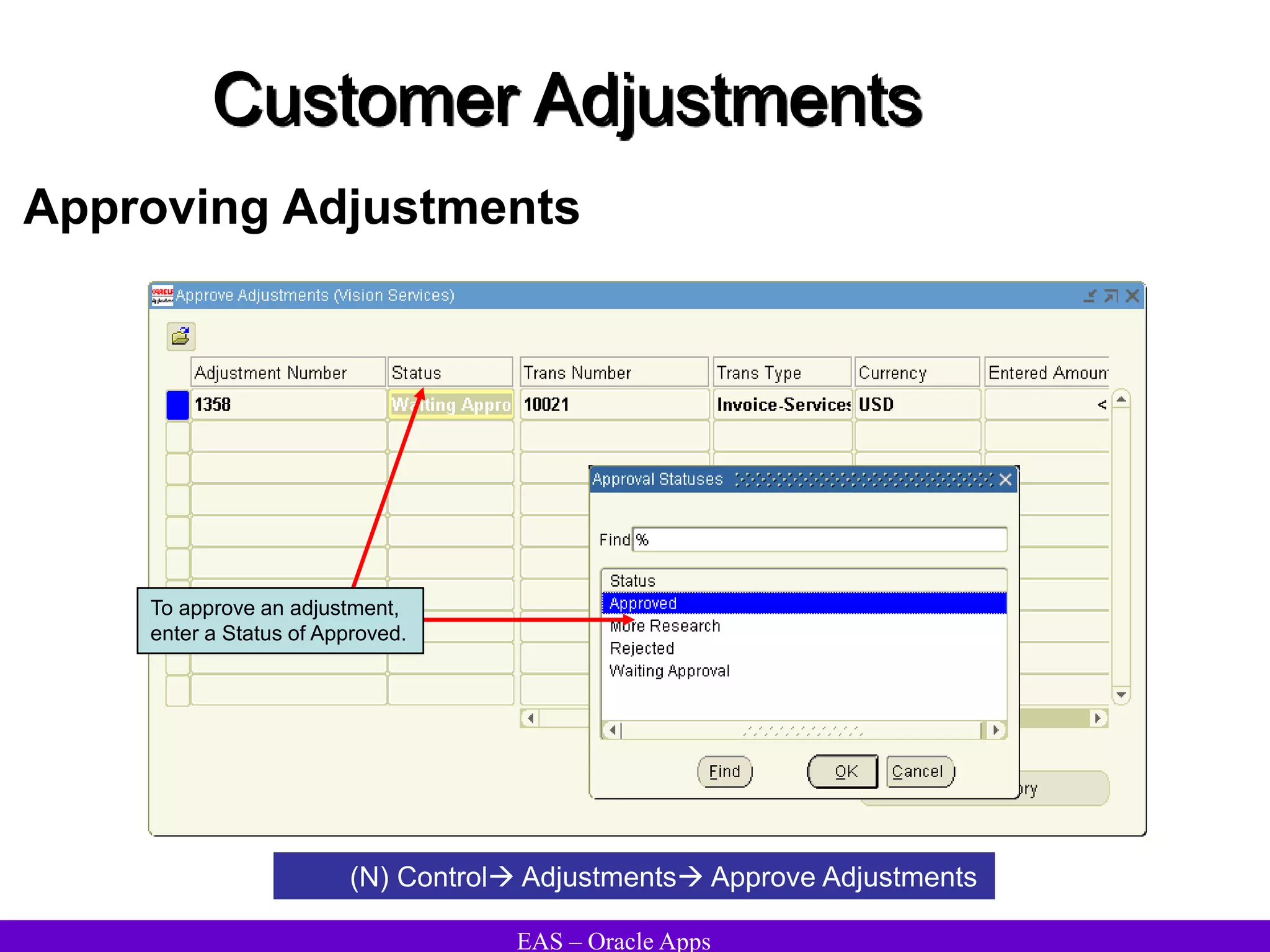Click the Trans Number column header
1270x952 pixels.
(614, 372)
